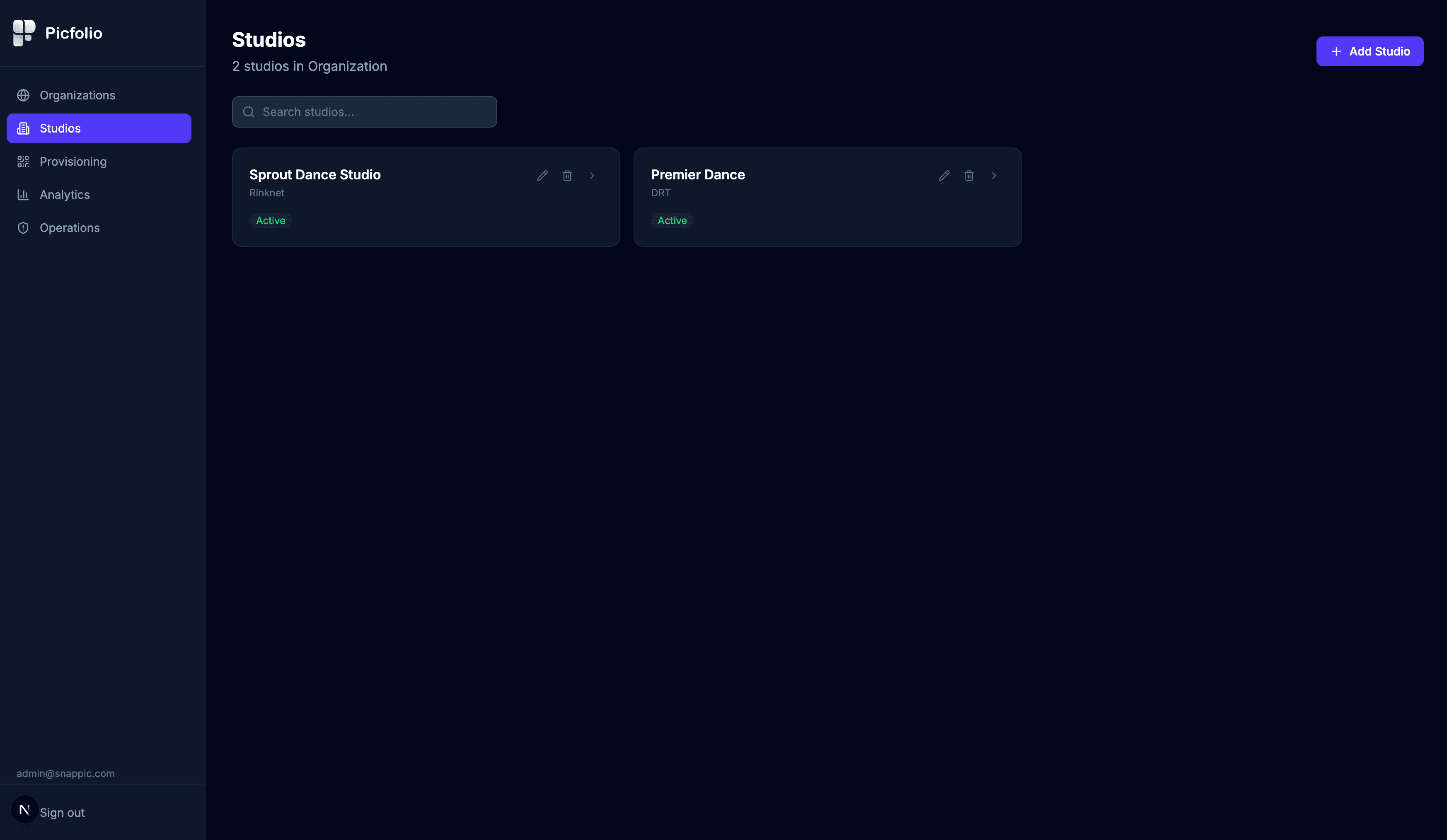Select the Organizations globe icon in sidebar
Image resolution: width=1447 pixels, height=840 pixels.
click(x=23, y=95)
